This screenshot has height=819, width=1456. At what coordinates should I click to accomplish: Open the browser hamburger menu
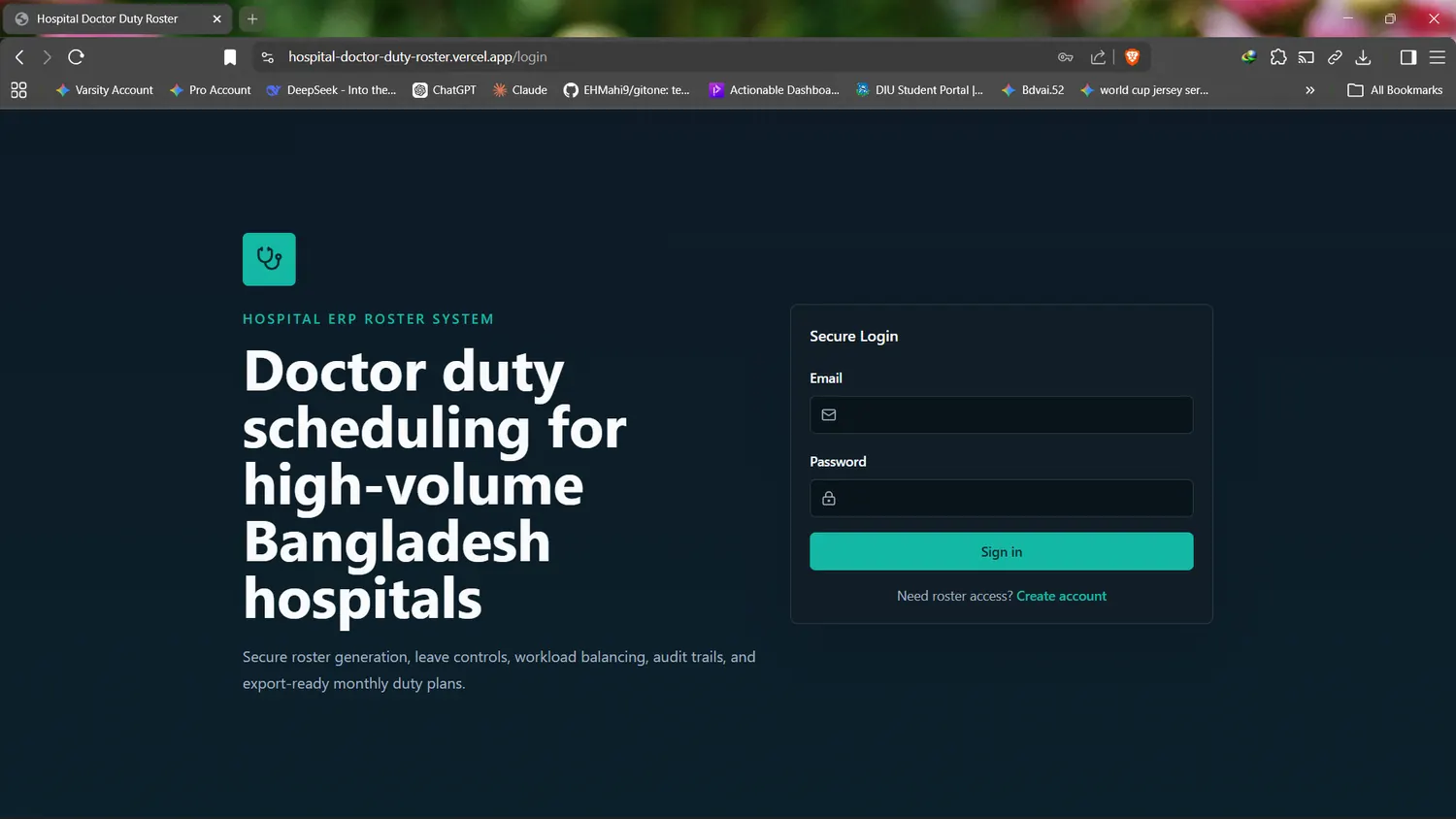coord(1438,57)
